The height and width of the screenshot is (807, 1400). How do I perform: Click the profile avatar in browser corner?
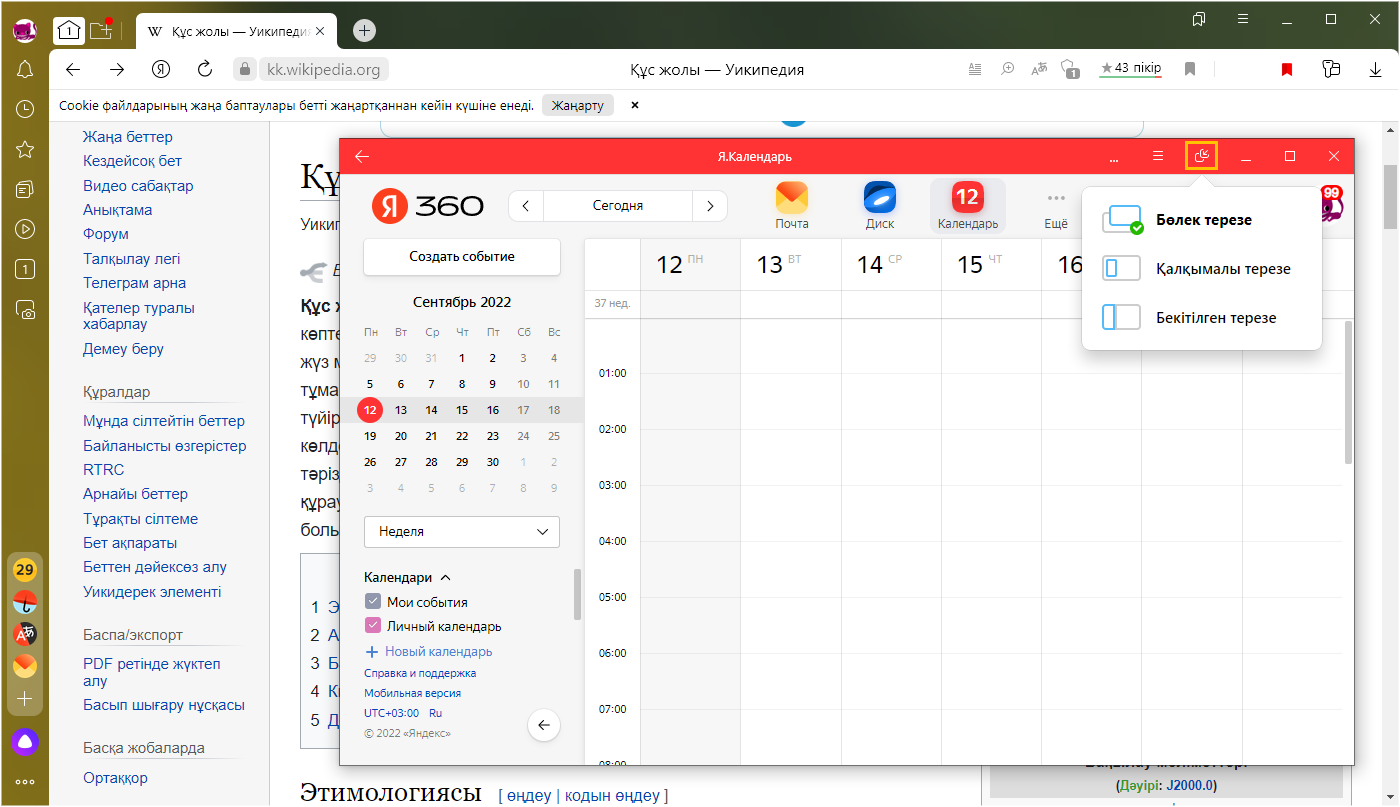click(24, 30)
